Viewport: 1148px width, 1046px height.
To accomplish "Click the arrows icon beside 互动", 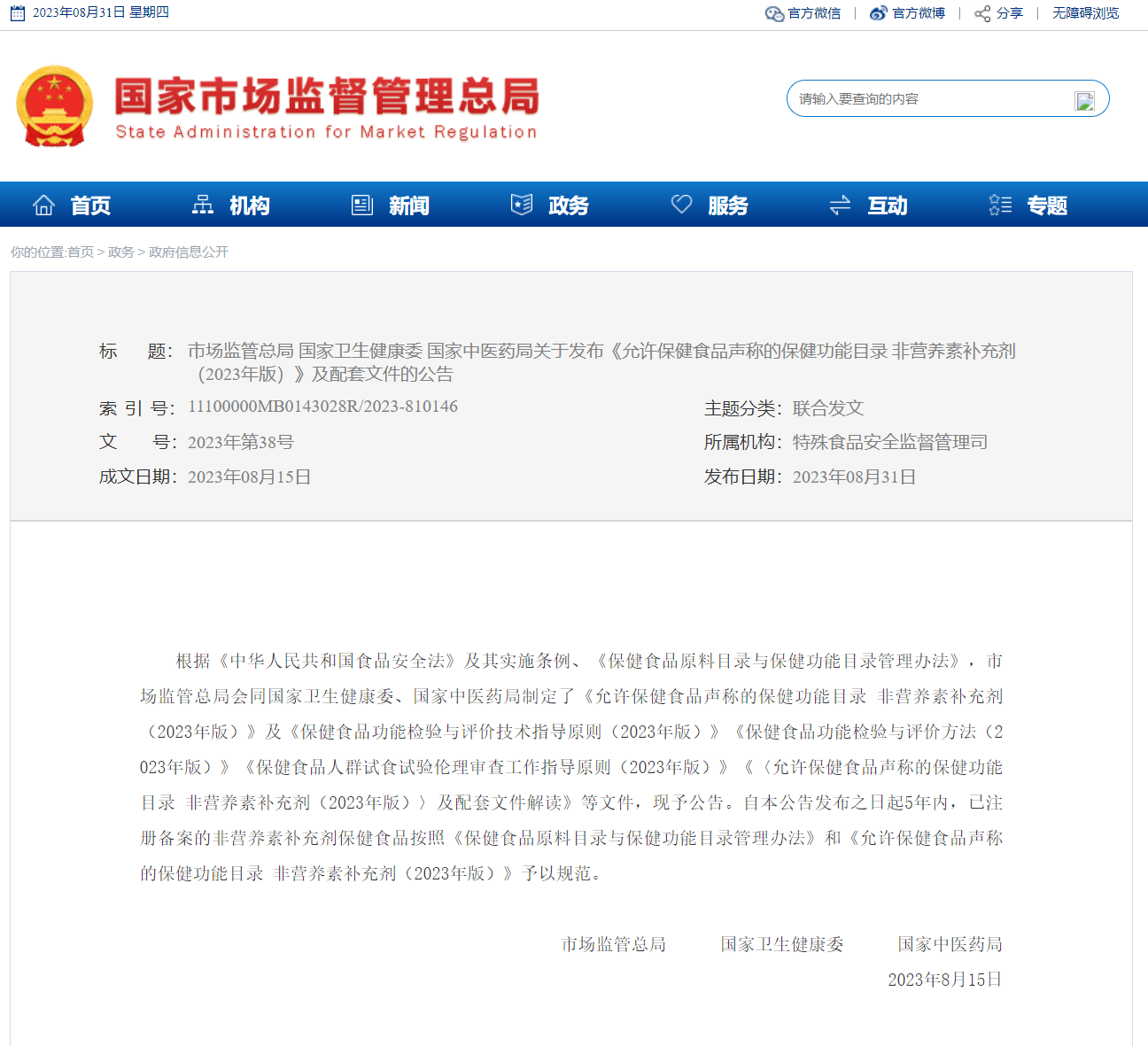I will click(x=840, y=205).
